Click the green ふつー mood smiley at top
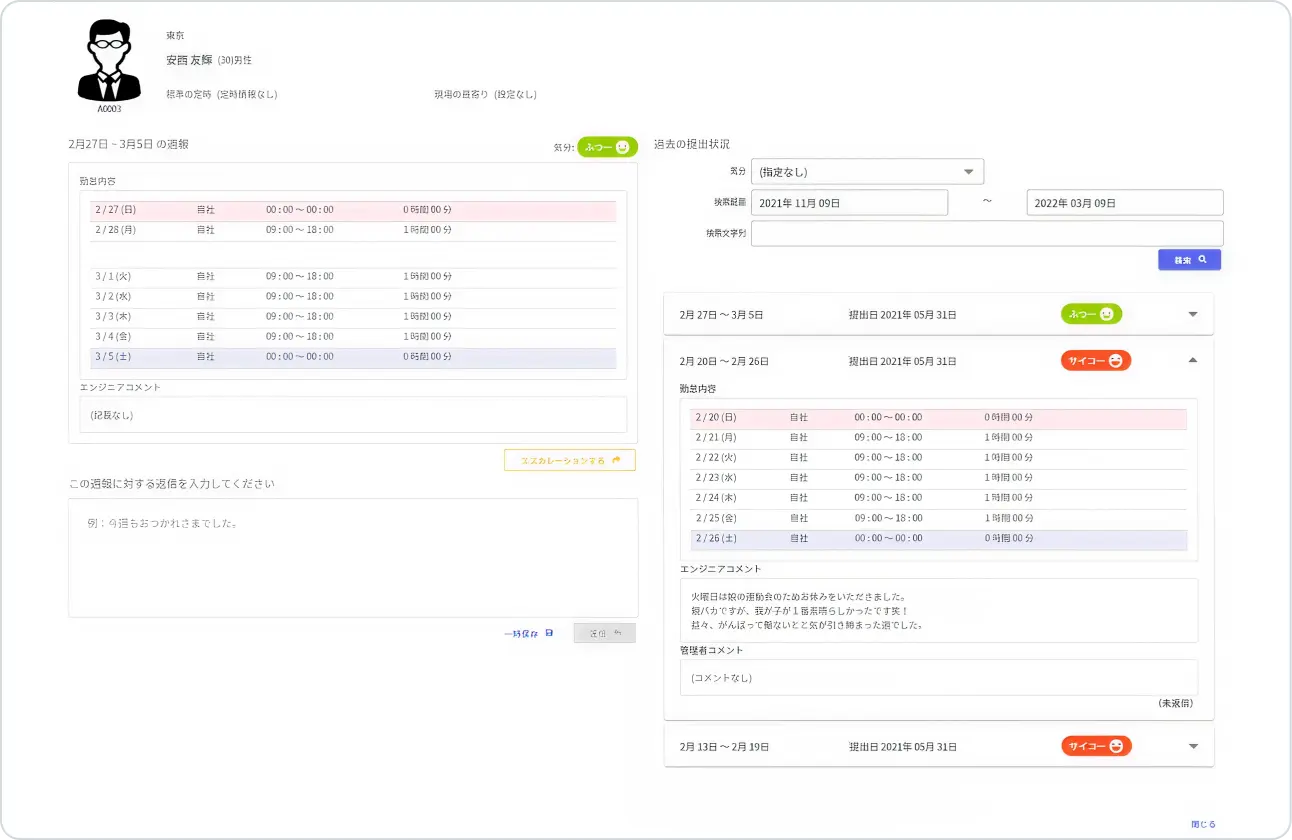This screenshot has width=1292, height=840. coord(623,147)
